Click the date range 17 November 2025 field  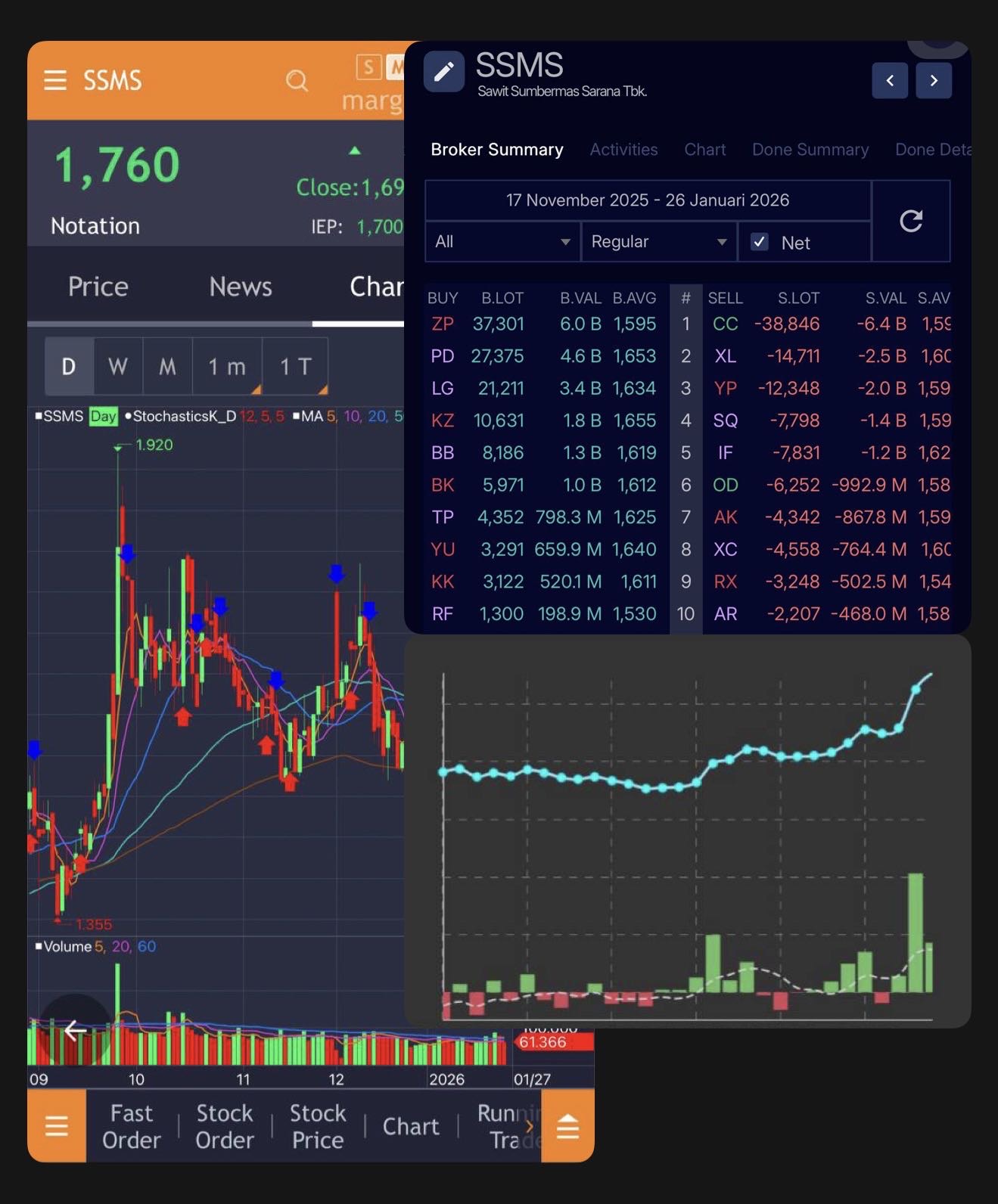pyautogui.click(x=648, y=200)
